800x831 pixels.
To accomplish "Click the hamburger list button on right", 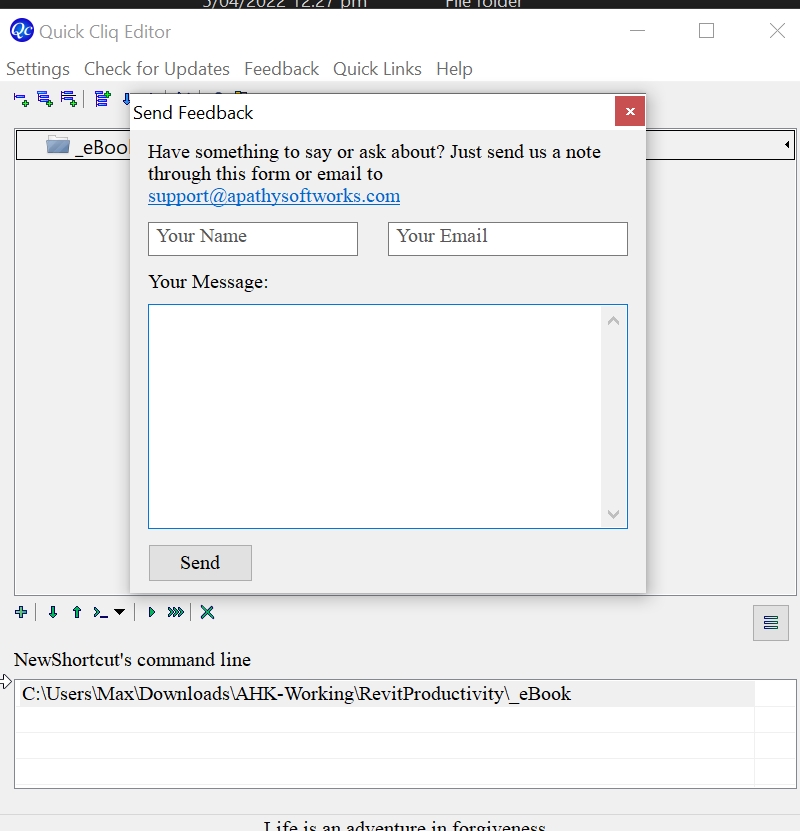I will click(x=770, y=622).
